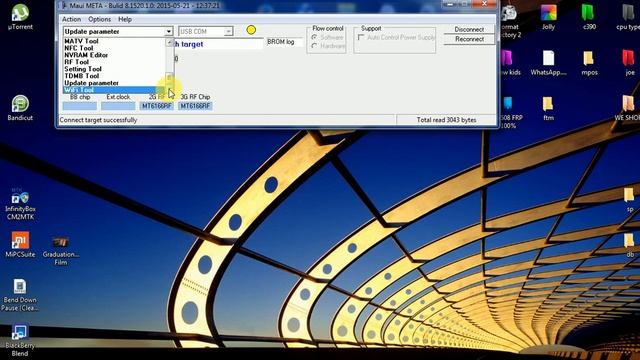Open the blue FRP 100% folder
The image size is (640, 360).
(x=510, y=112)
